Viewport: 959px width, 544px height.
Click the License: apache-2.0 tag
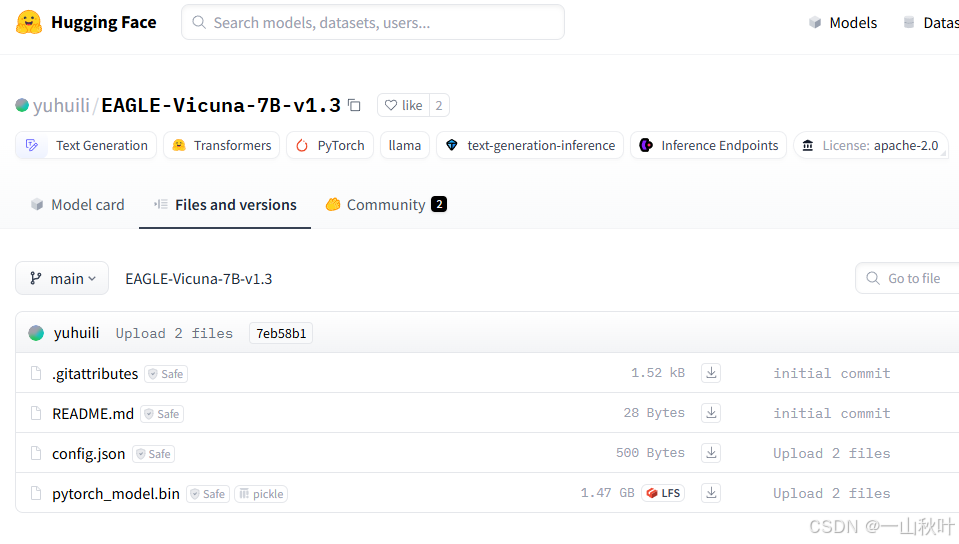pos(870,146)
